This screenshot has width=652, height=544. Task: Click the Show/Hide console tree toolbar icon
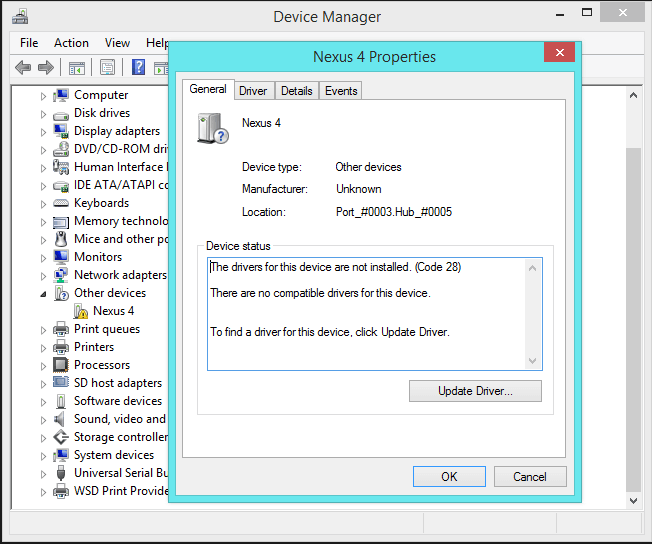77,68
